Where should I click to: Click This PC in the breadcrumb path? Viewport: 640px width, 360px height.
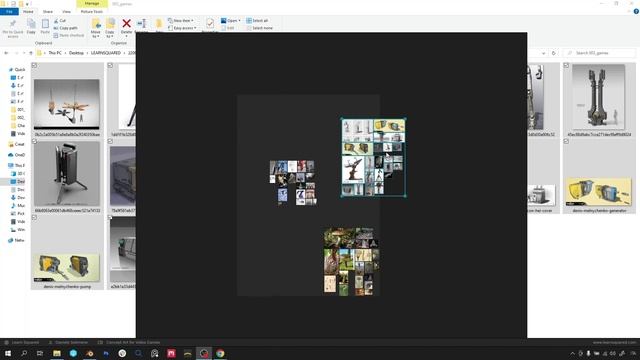point(55,53)
